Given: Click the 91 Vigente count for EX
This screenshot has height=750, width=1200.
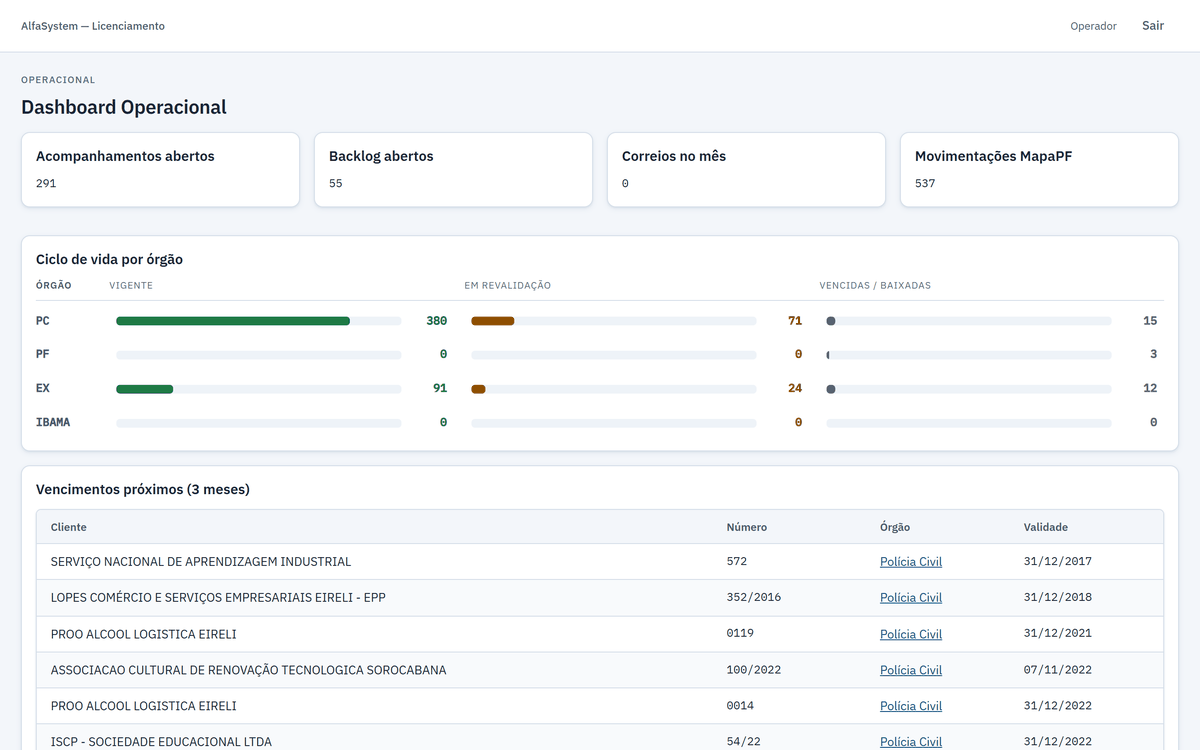Looking at the screenshot, I should [440, 388].
